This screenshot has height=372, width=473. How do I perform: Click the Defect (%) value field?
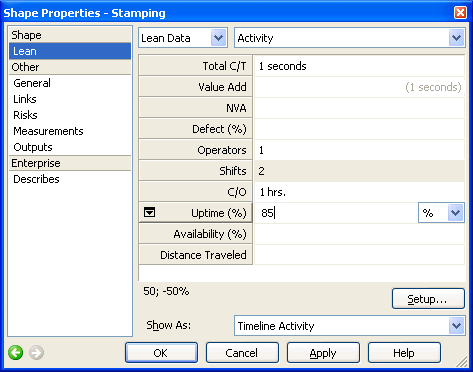click(x=359, y=129)
